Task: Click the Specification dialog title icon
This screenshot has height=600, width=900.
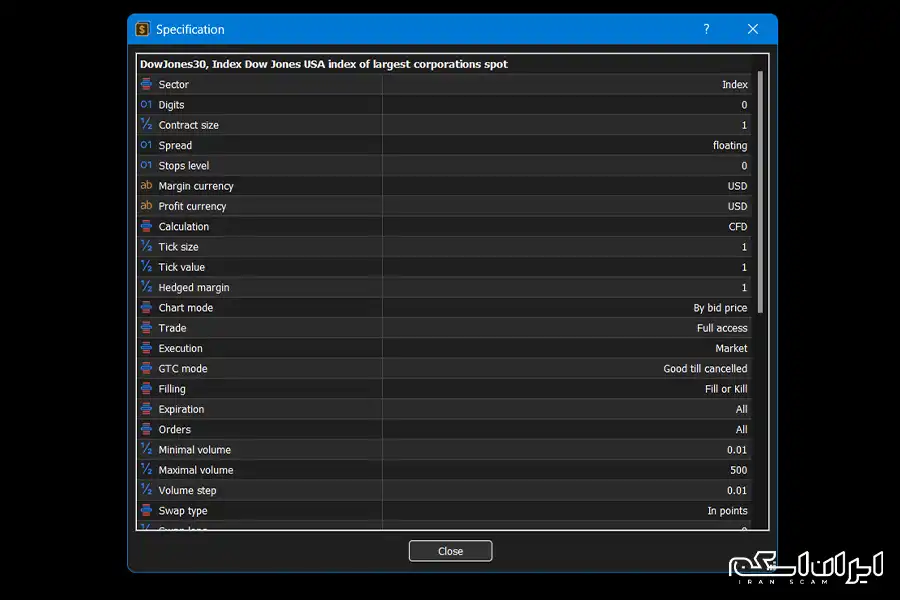Action: (142, 29)
